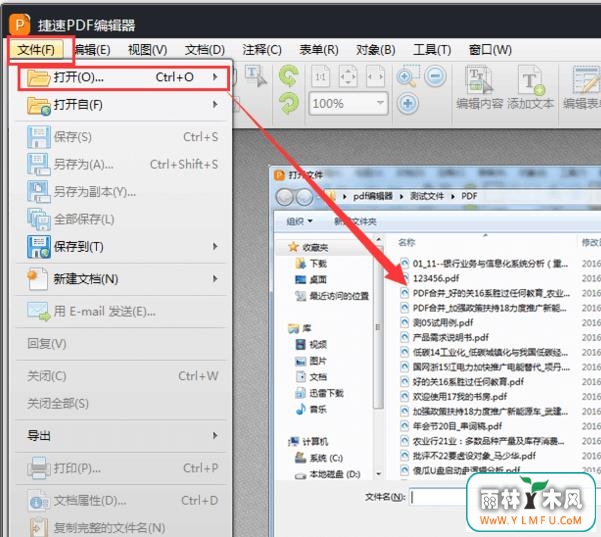Click the fit width icon
Viewport: 601px width, 537px height.
pos(375,77)
